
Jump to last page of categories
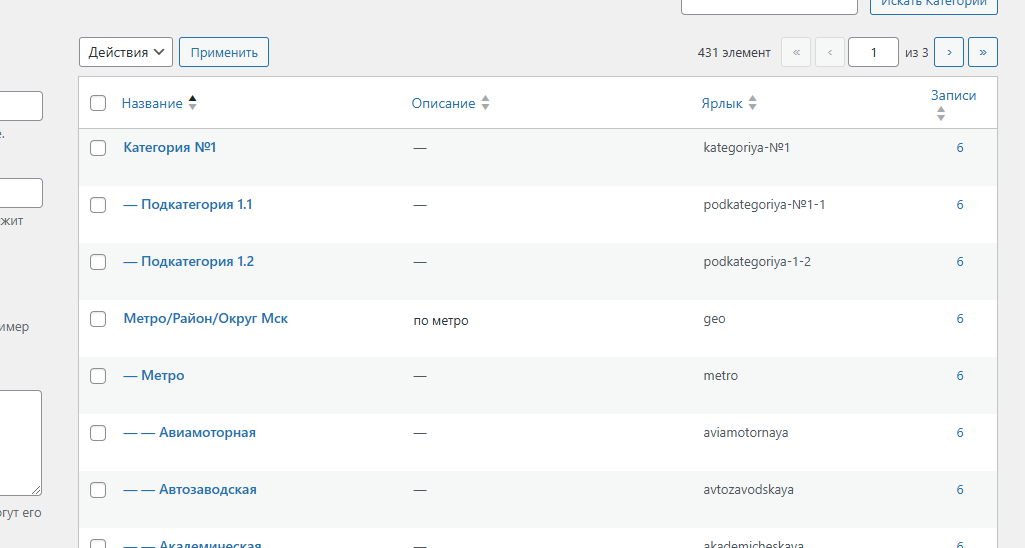983,52
